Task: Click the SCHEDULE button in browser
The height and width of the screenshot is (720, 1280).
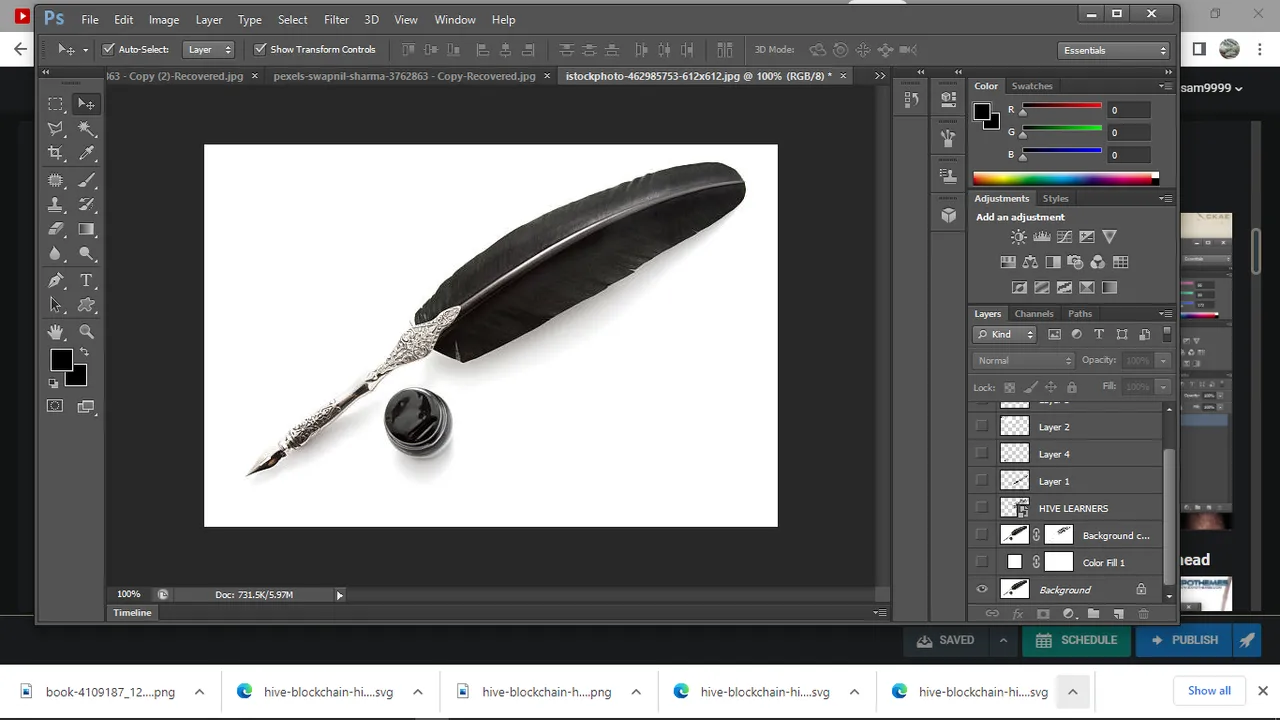Action: point(1076,640)
